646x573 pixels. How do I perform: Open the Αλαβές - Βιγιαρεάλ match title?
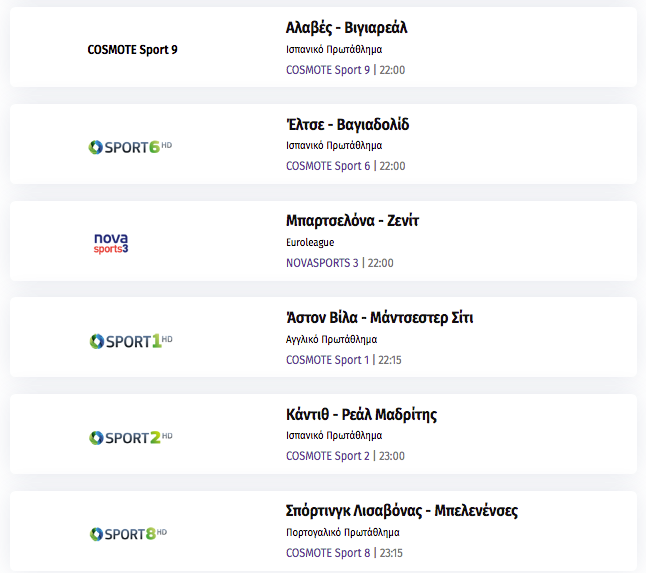346,28
